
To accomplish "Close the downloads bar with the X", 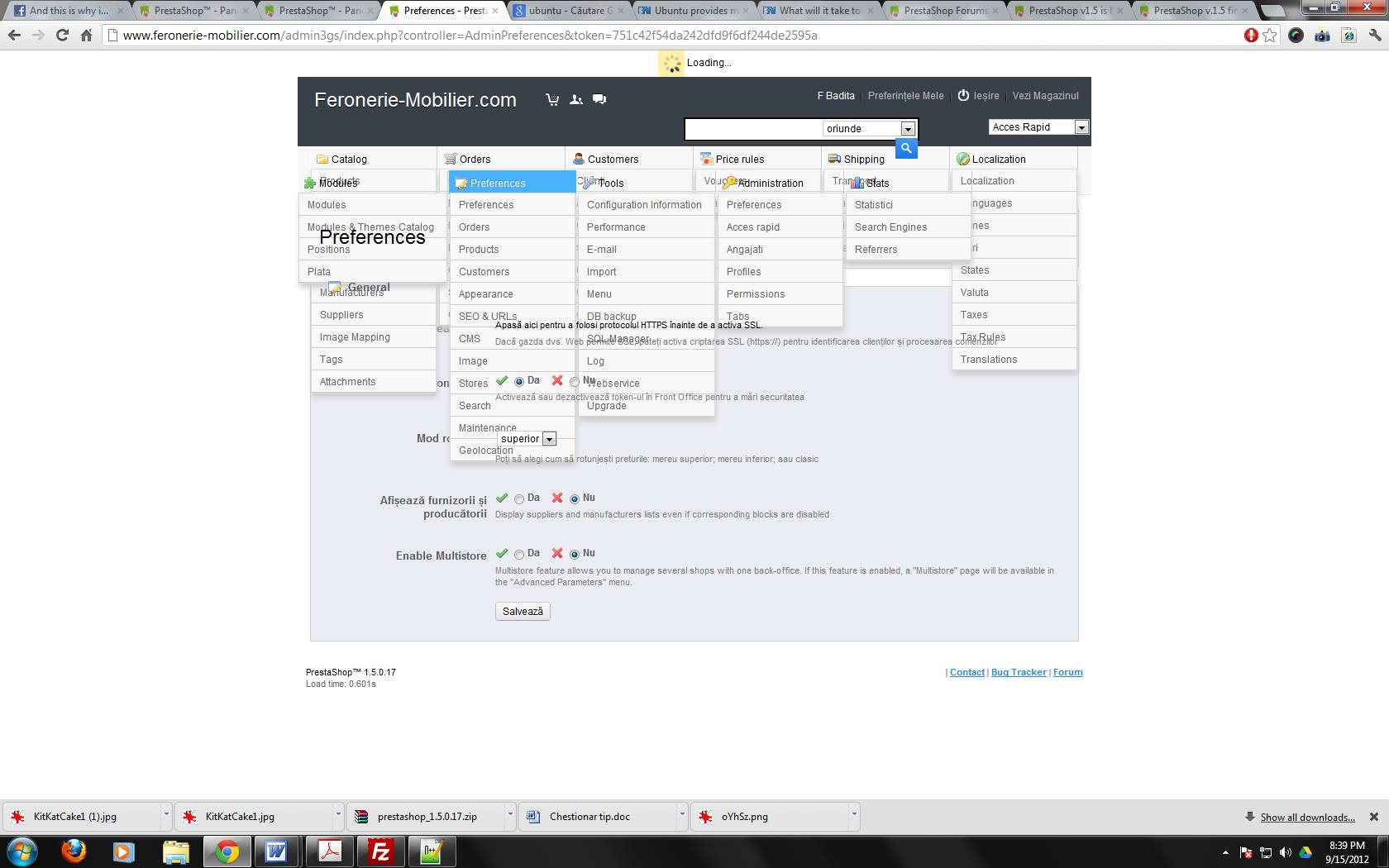I will (x=1374, y=817).
